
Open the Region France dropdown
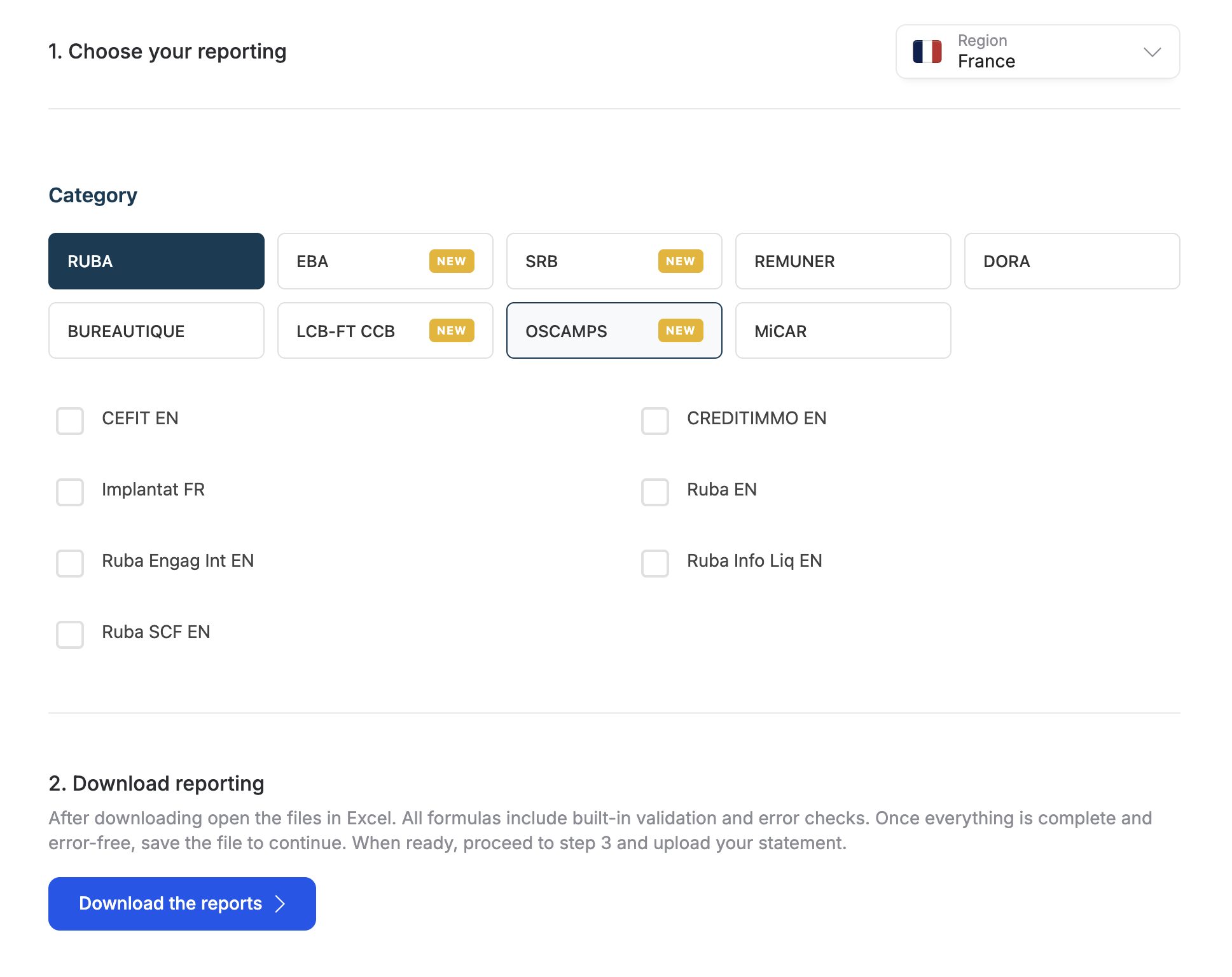tap(1037, 52)
